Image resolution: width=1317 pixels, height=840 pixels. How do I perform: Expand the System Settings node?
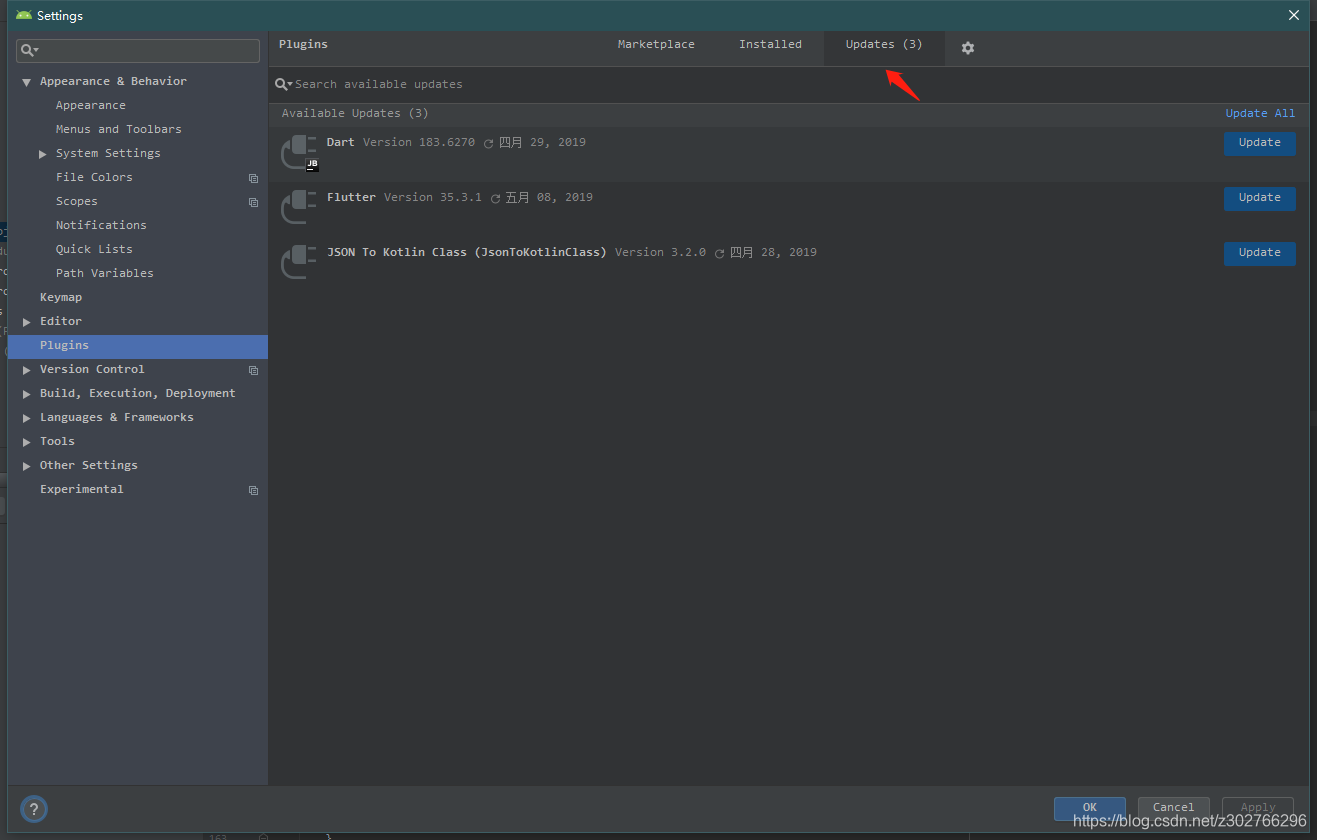tap(43, 154)
